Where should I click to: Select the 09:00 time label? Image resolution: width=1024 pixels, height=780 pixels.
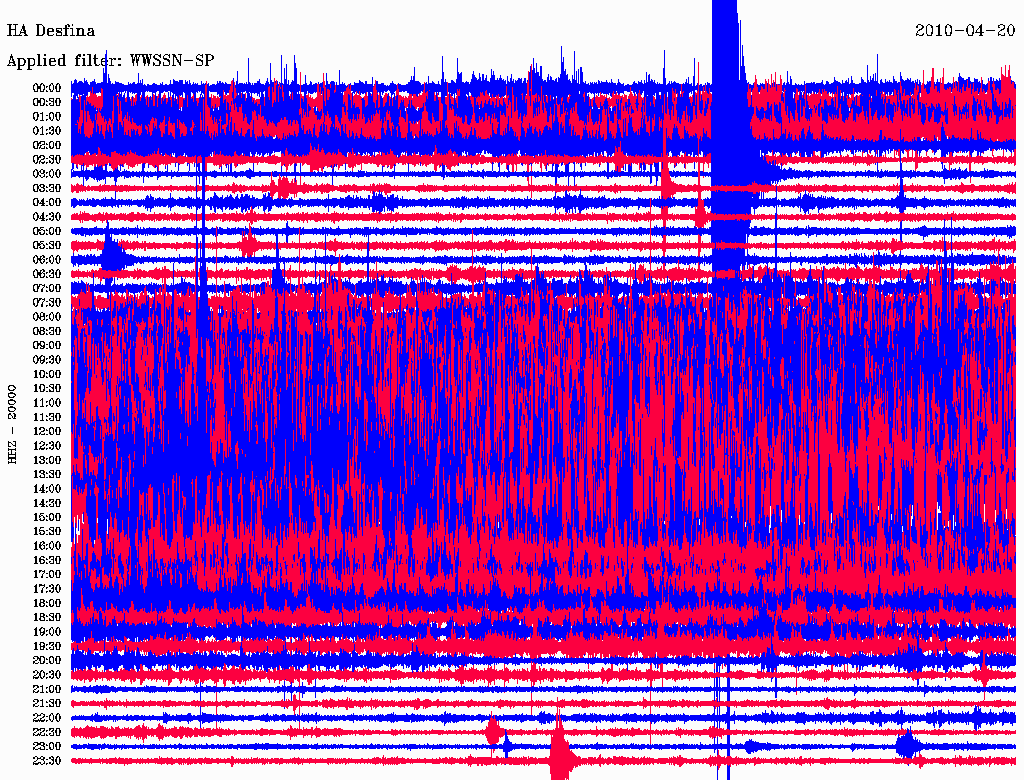46,346
